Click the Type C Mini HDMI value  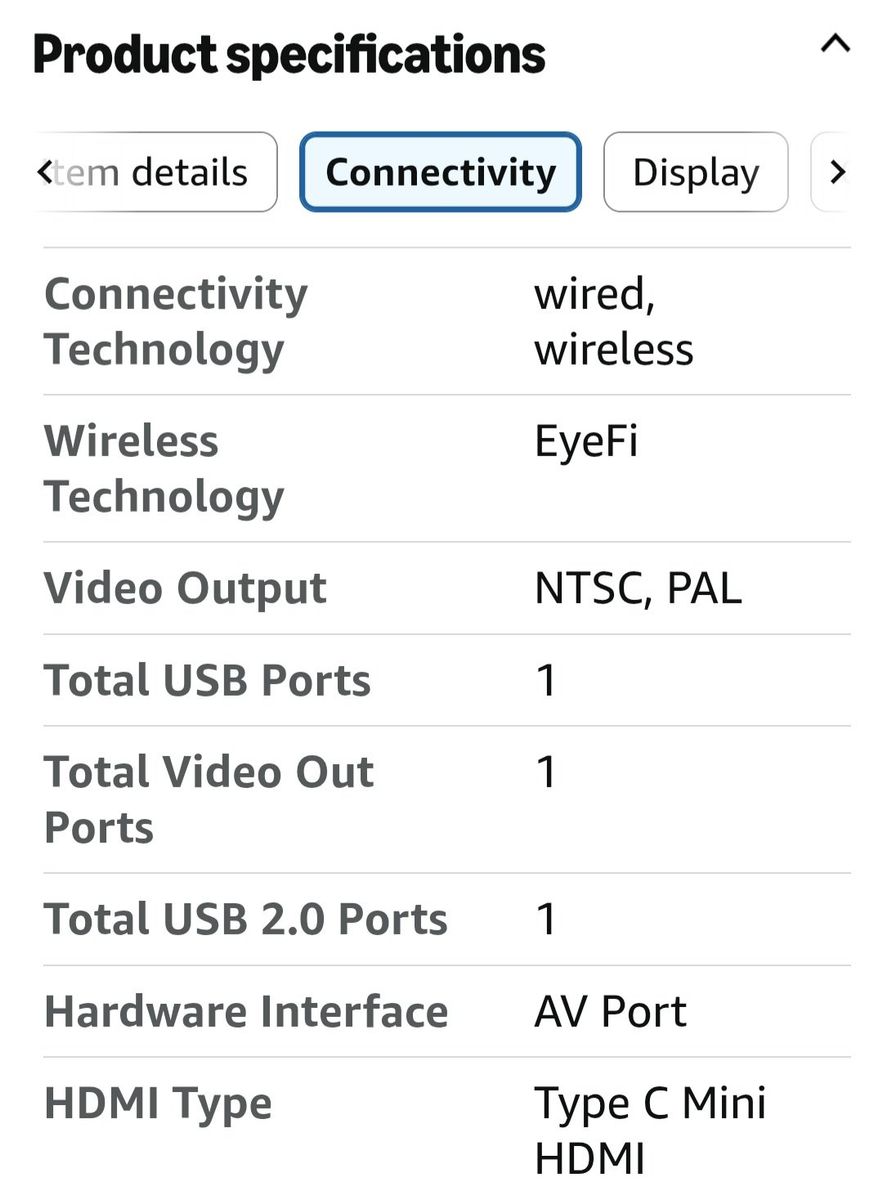pos(650,1131)
